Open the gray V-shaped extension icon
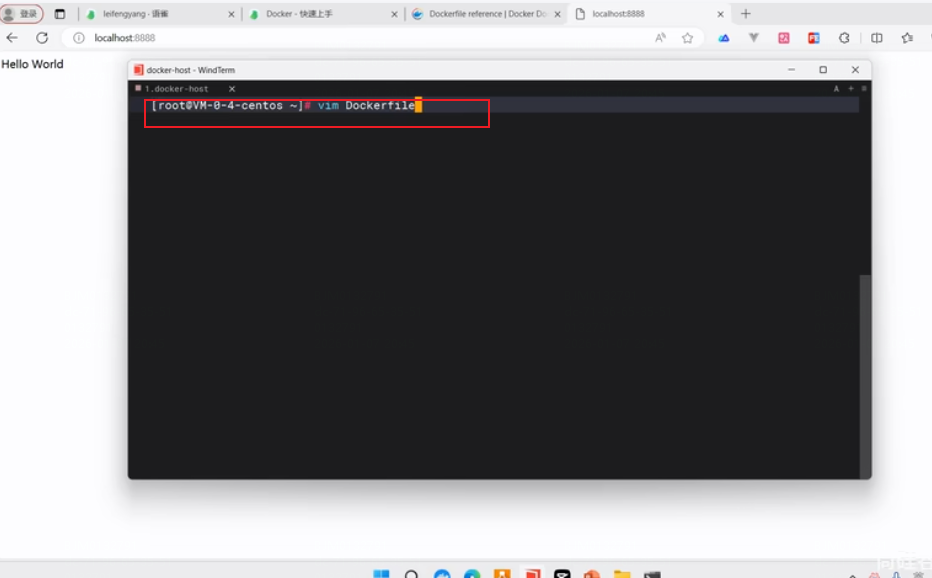 754,37
